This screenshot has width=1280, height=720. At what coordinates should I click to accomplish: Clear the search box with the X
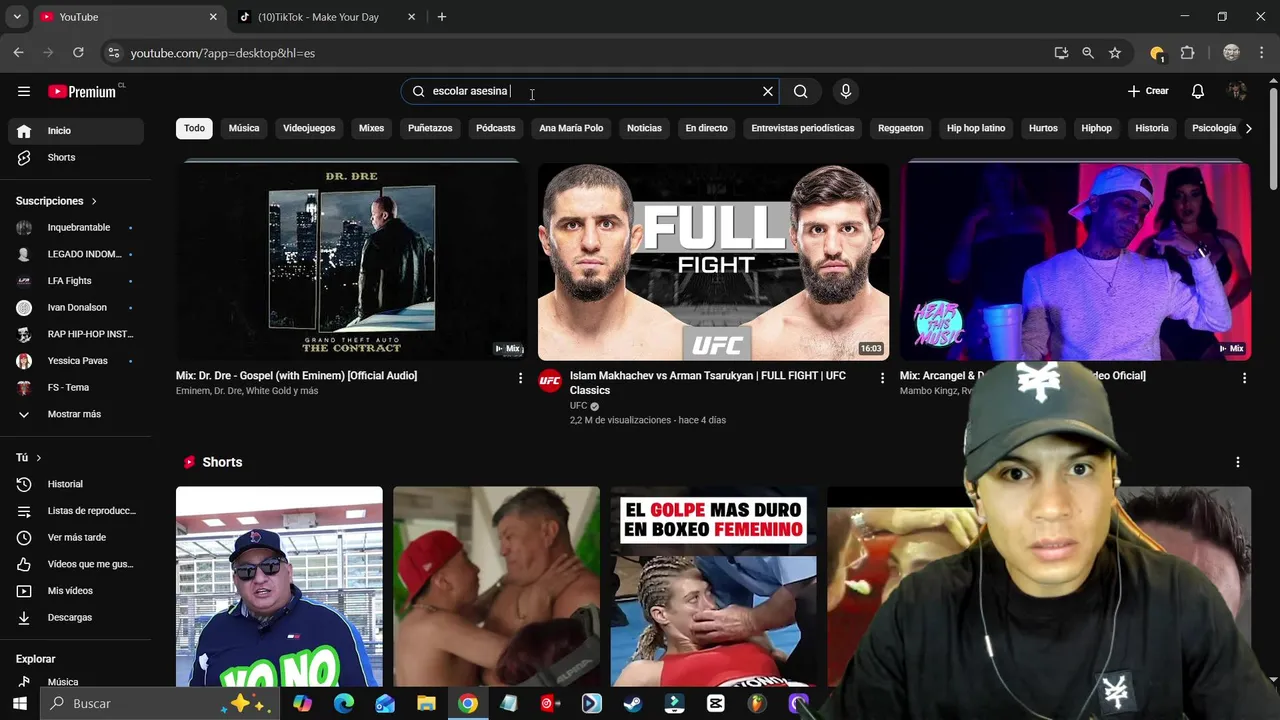coord(768,91)
